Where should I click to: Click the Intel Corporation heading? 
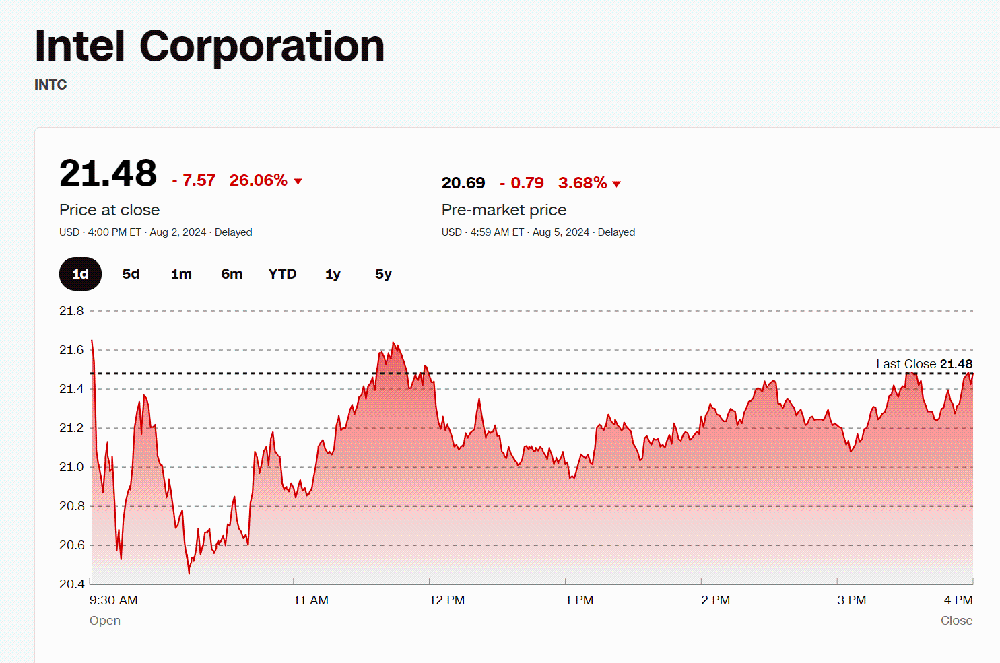pyautogui.click(x=210, y=47)
